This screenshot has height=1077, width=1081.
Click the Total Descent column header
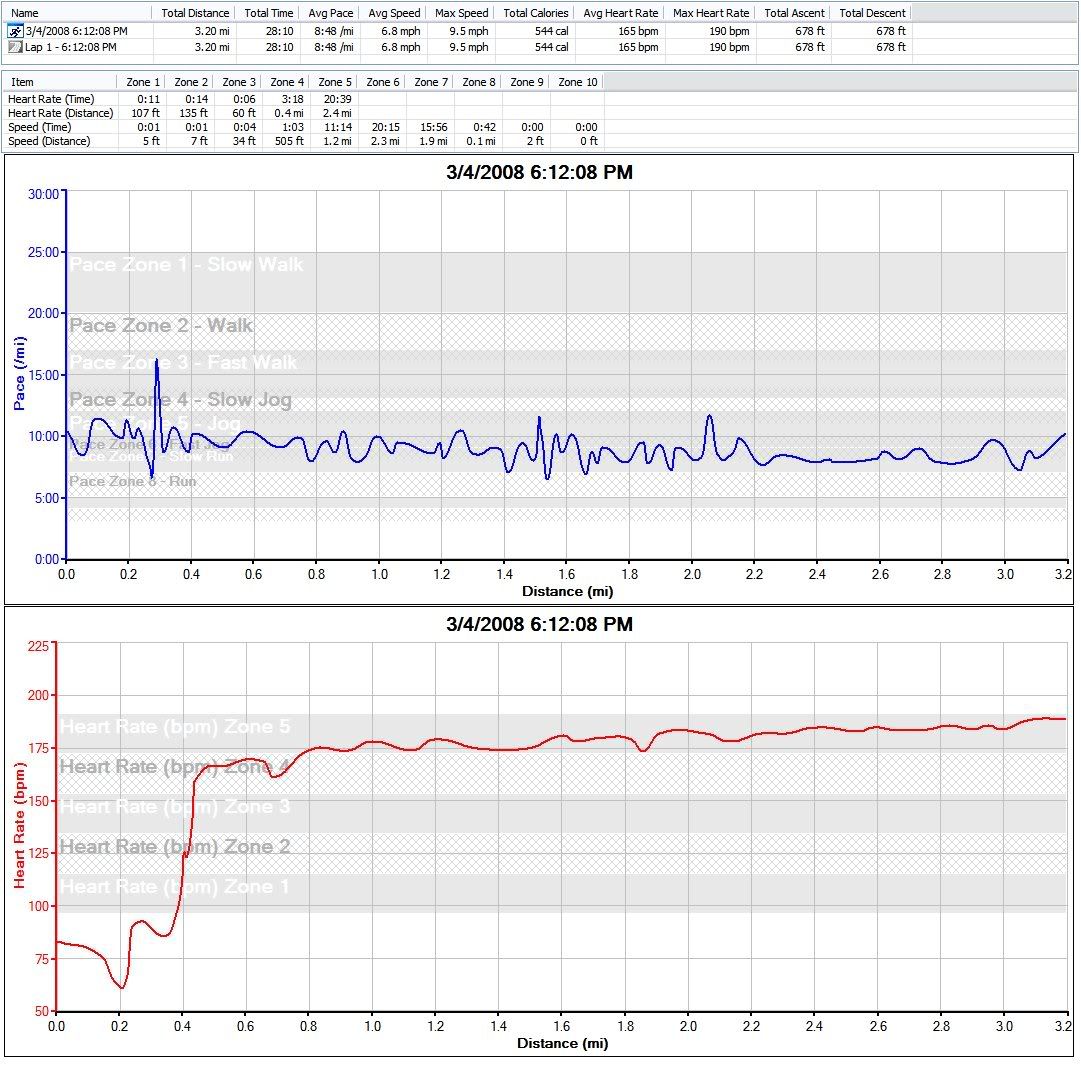872,13
